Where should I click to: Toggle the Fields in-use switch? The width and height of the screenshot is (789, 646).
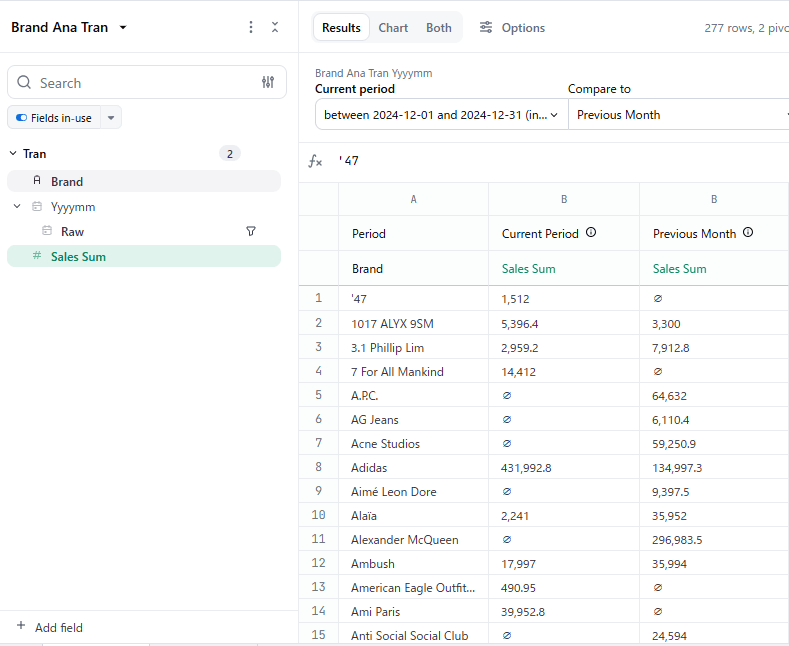click(x=22, y=118)
